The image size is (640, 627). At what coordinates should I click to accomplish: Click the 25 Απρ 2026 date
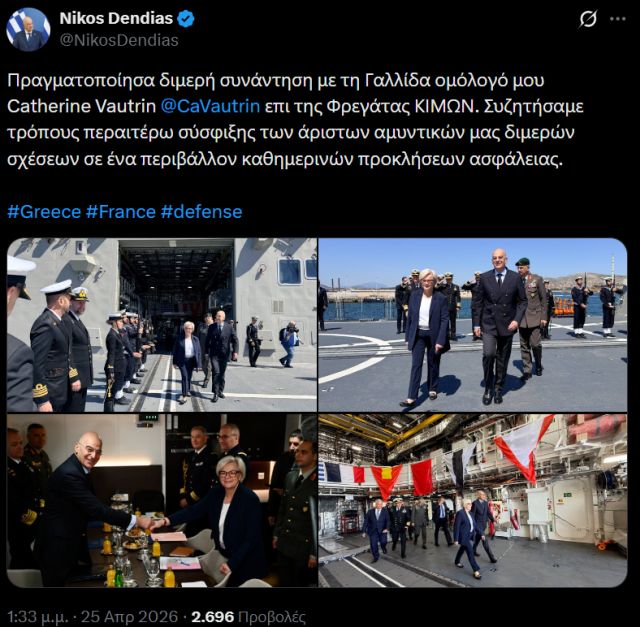tap(129, 616)
